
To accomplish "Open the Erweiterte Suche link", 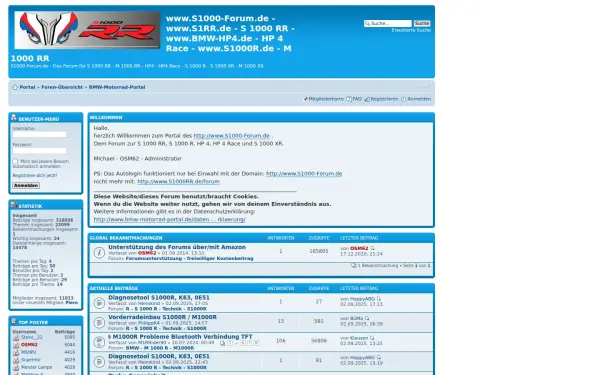I will click(x=411, y=30).
